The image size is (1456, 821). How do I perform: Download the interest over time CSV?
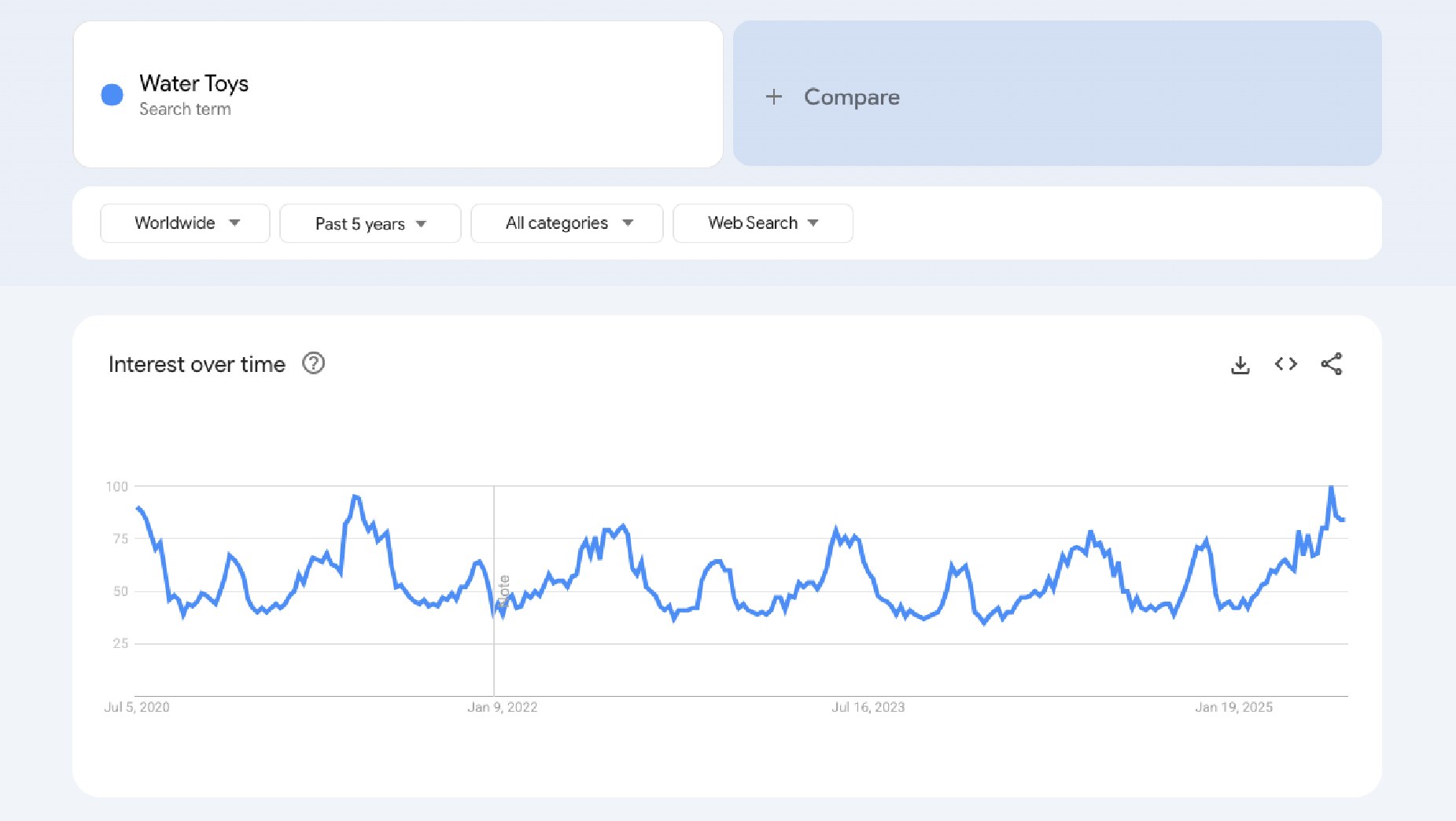pyautogui.click(x=1240, y=365)
